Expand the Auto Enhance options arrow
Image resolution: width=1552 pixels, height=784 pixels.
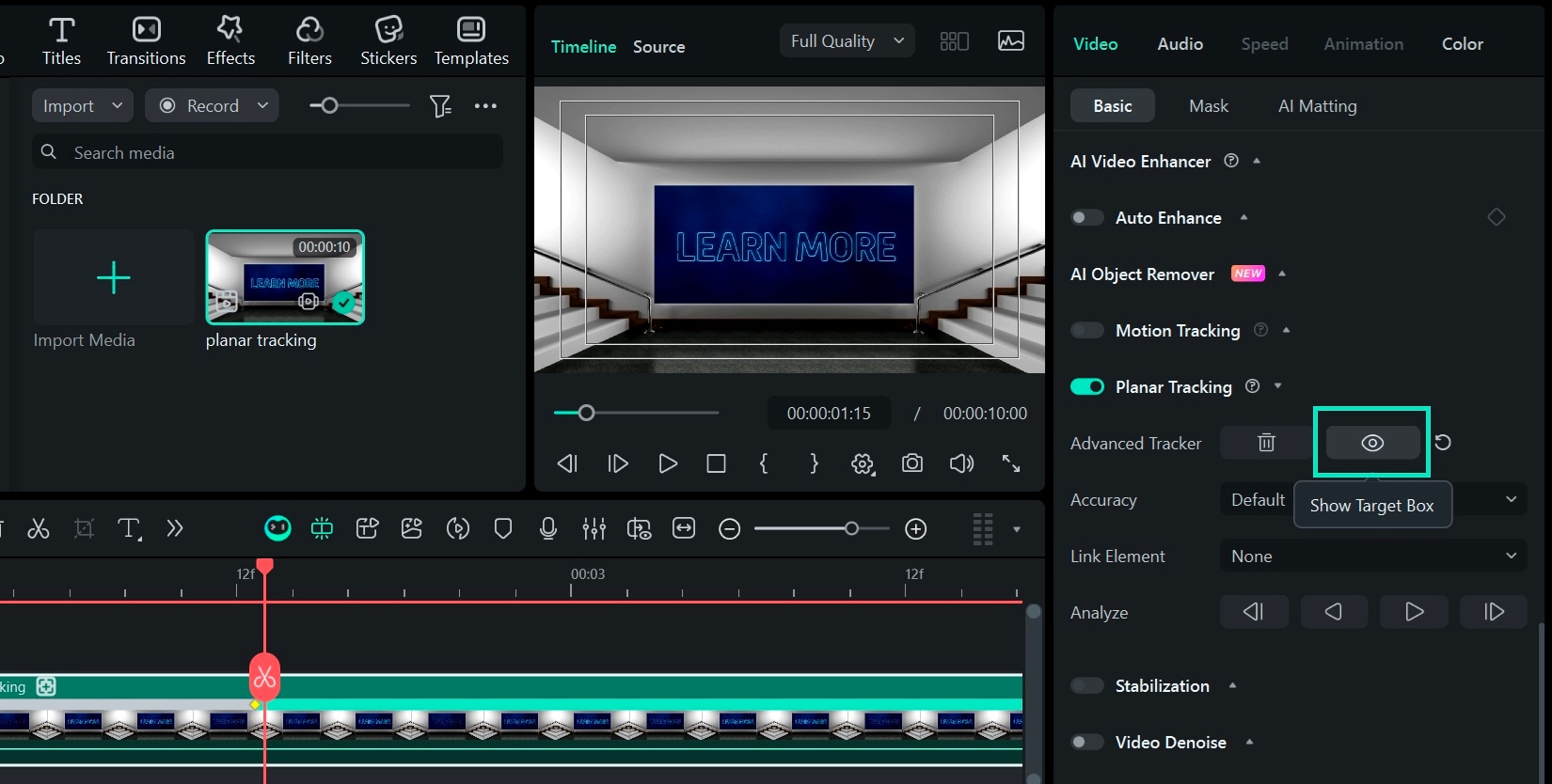[1243, 217]
